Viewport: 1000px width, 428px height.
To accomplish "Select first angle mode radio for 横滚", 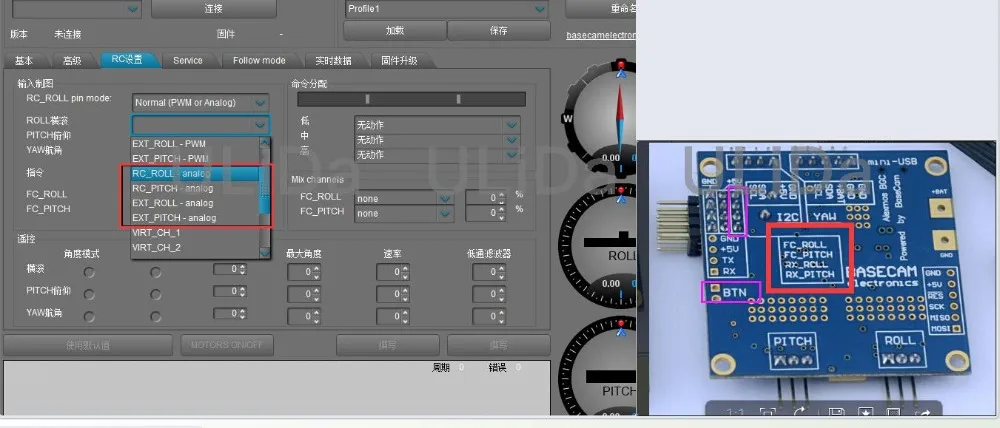I will pos(89,272).
